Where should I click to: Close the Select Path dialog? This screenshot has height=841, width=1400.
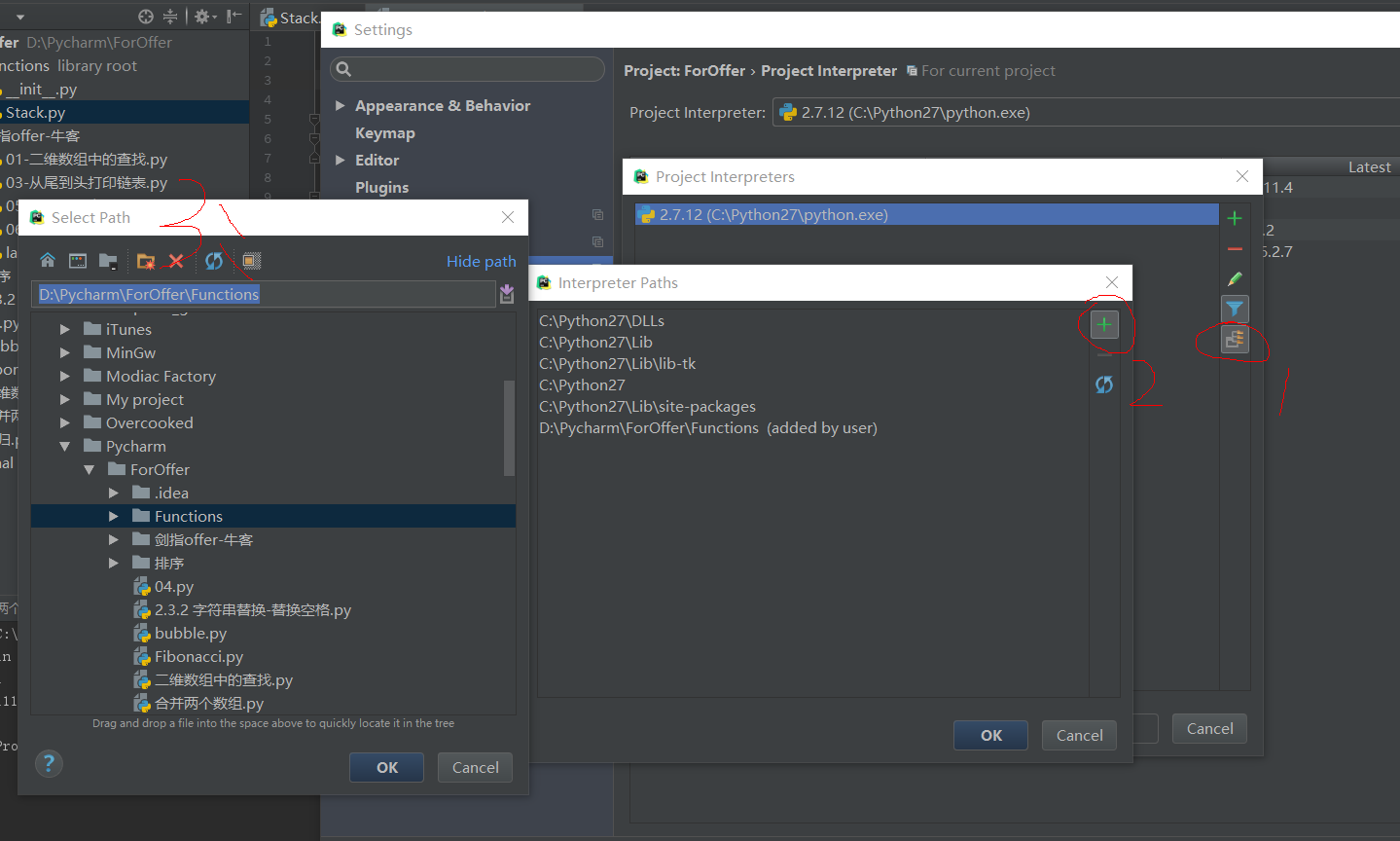pyautogui.click(x=508, y=217)
